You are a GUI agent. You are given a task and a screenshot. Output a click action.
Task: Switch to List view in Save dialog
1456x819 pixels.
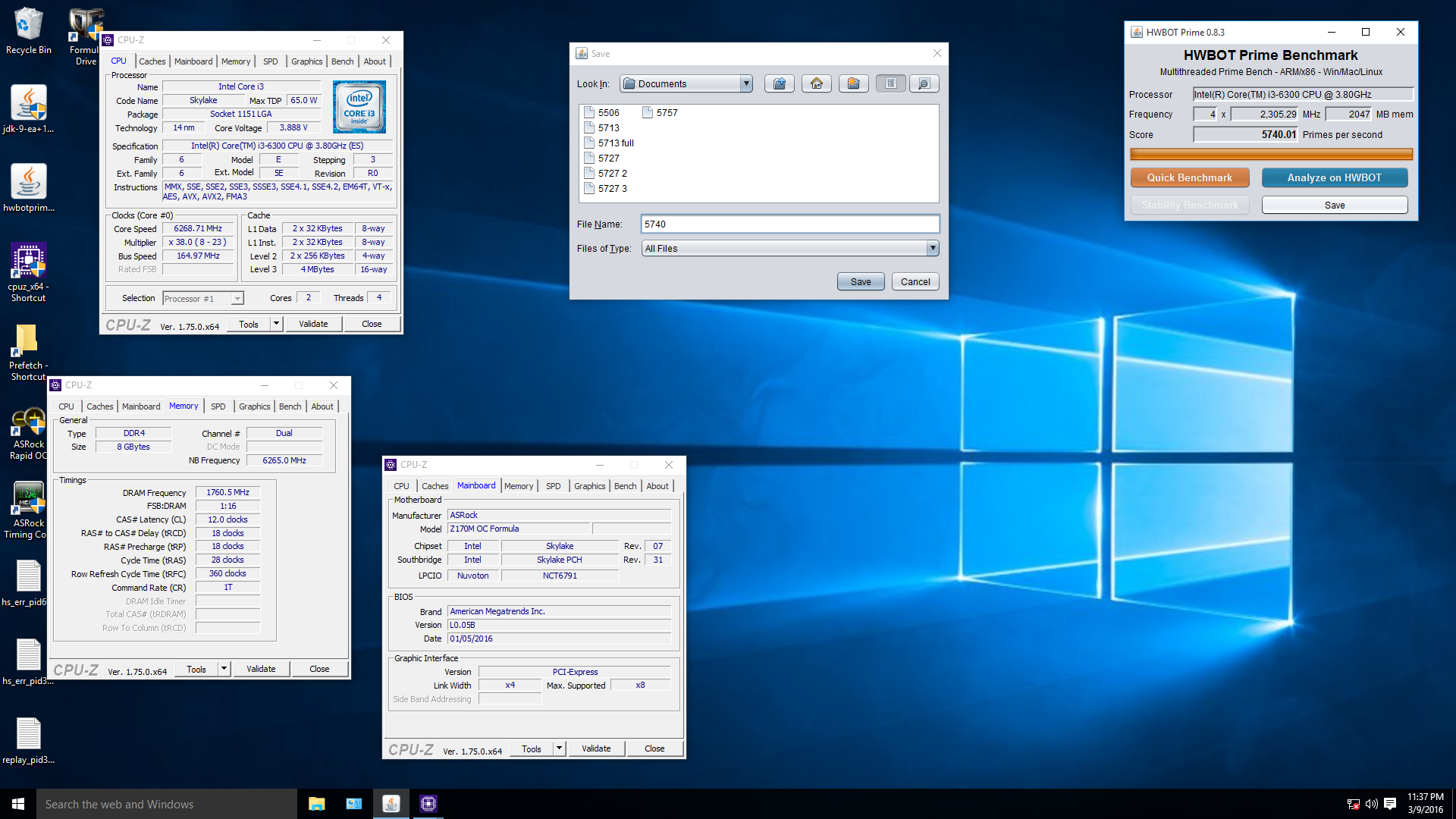pos(890,83)
